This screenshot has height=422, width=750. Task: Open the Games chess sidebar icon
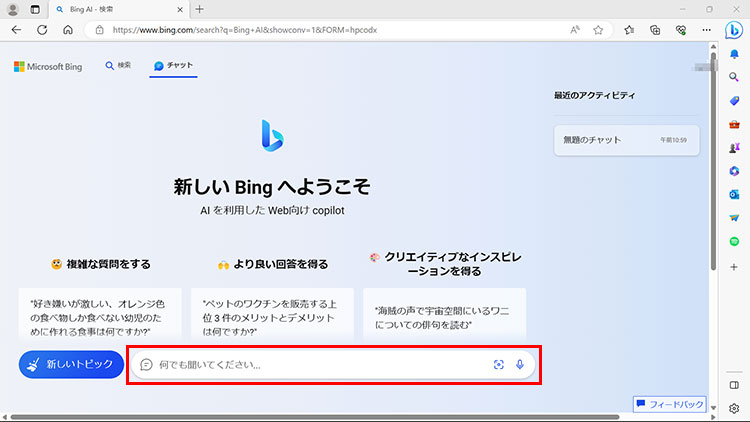734,148
